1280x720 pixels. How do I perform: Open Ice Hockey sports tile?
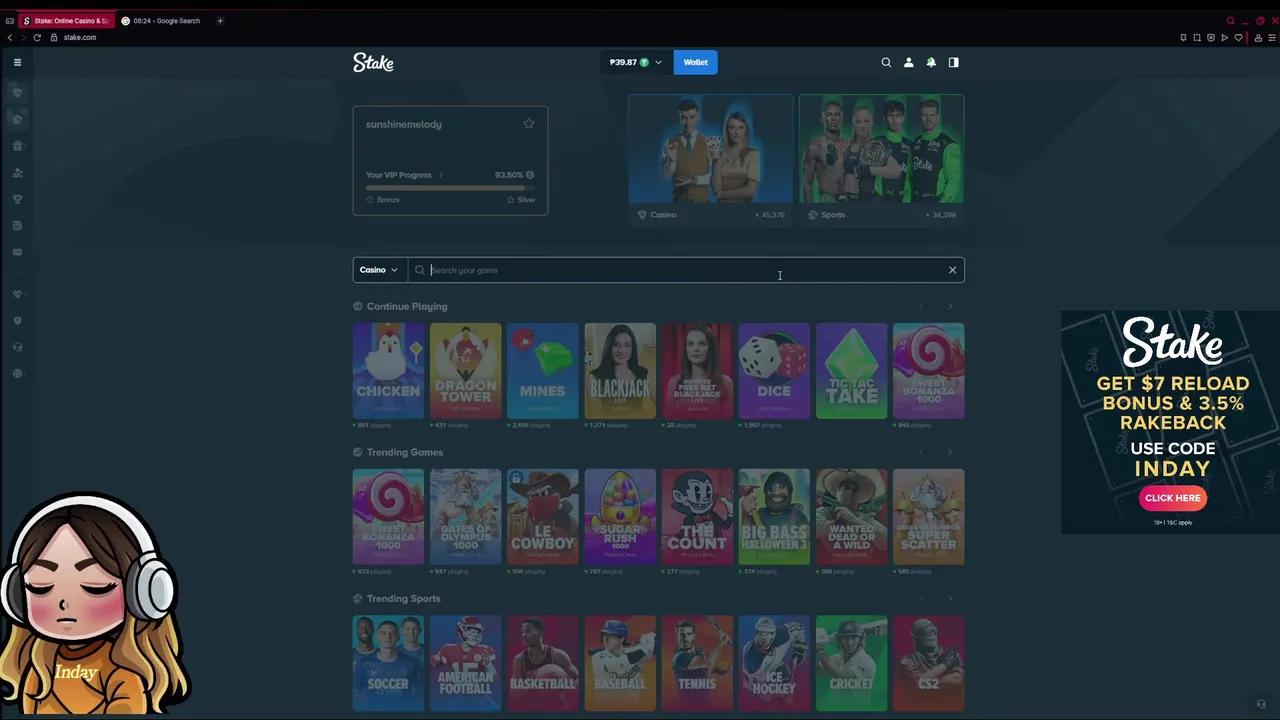click(x=774, y=663)
